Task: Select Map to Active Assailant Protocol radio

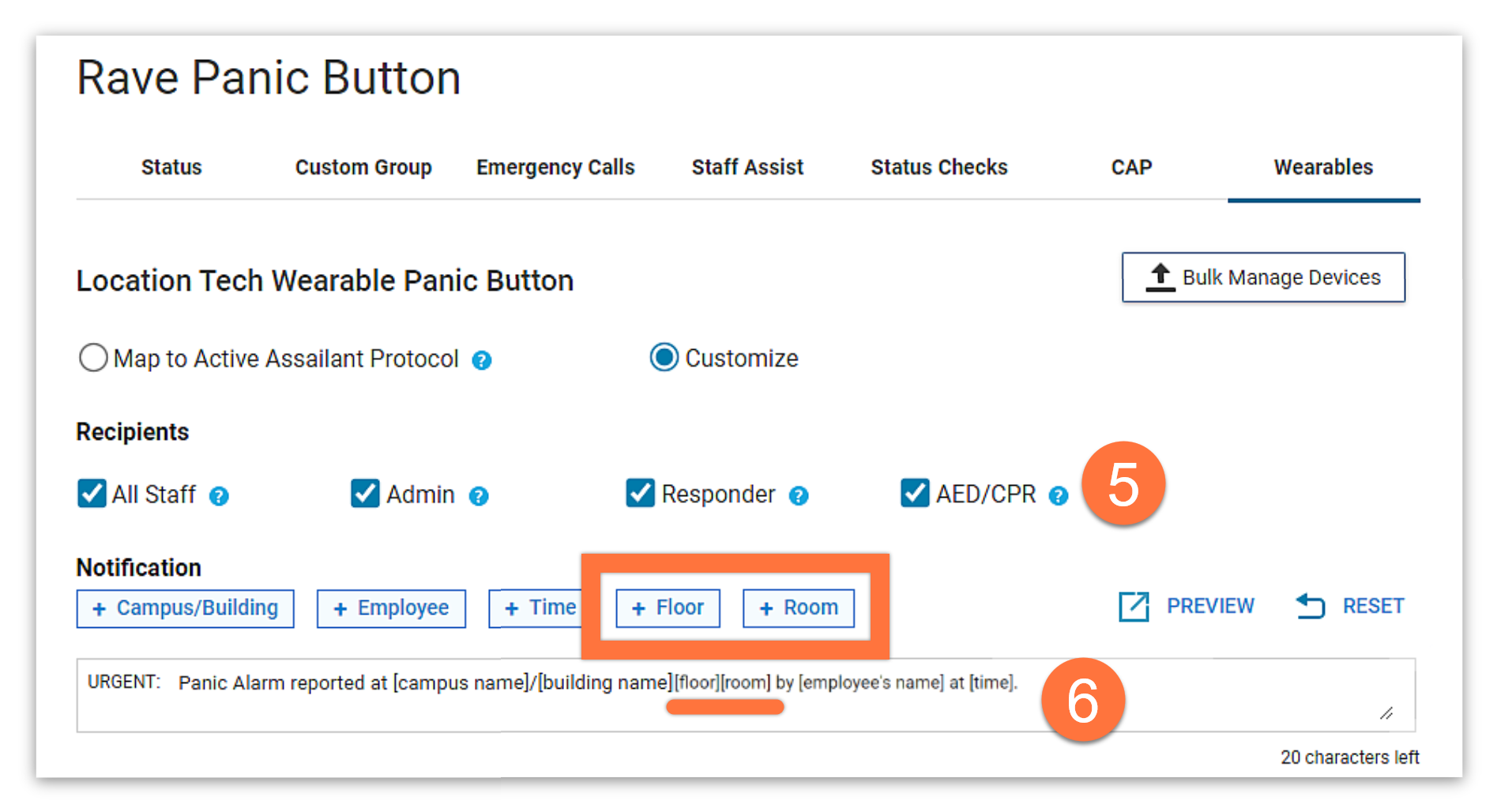Action: click(93, 357)
